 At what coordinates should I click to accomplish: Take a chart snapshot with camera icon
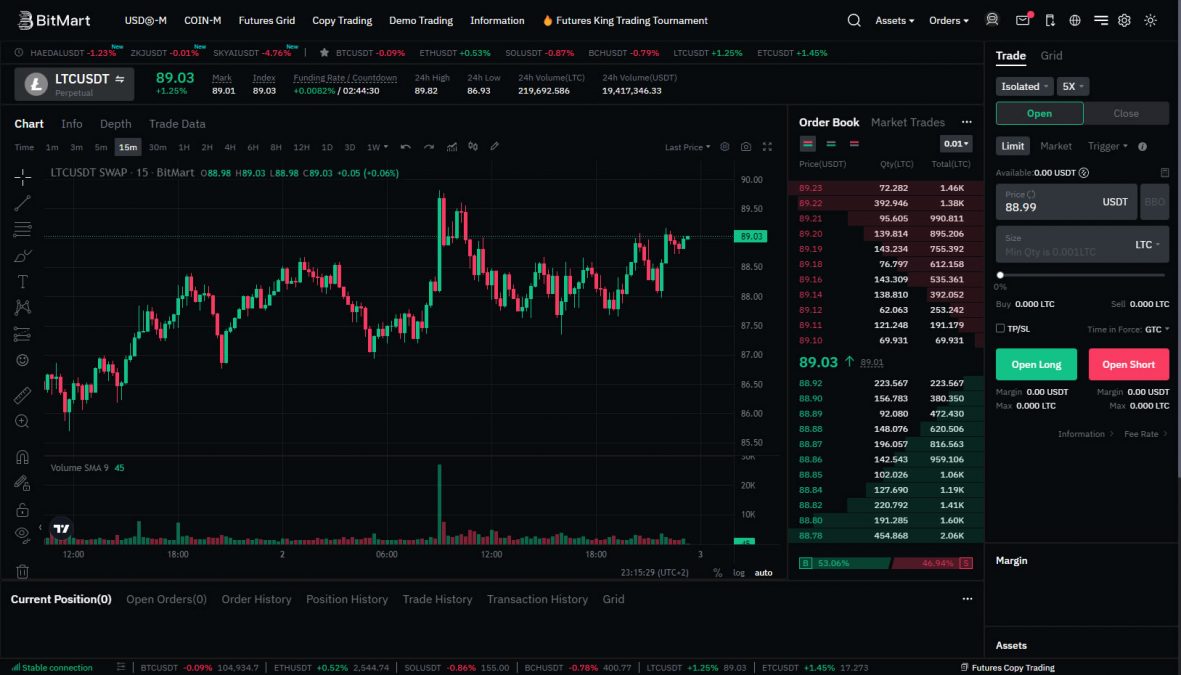coord(746,147)
